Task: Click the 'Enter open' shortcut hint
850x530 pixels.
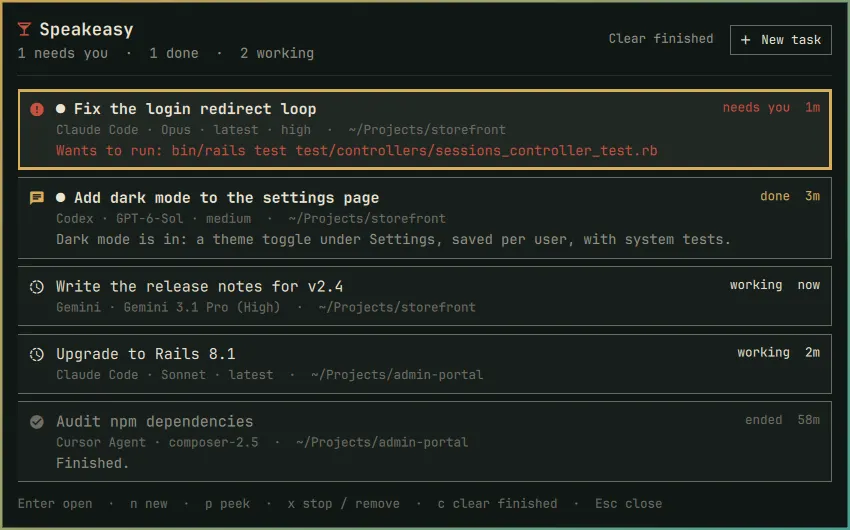Action: coord(55,504)
